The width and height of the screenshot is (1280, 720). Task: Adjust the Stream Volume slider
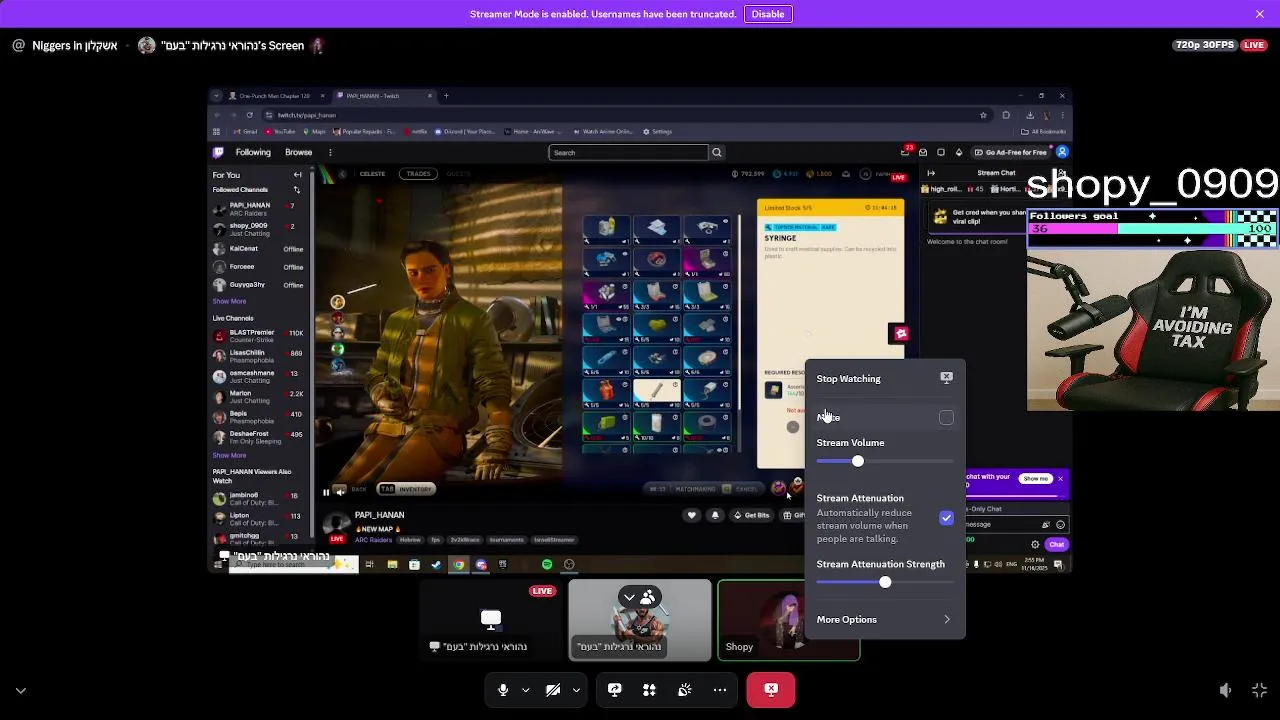tap(885, 461)
